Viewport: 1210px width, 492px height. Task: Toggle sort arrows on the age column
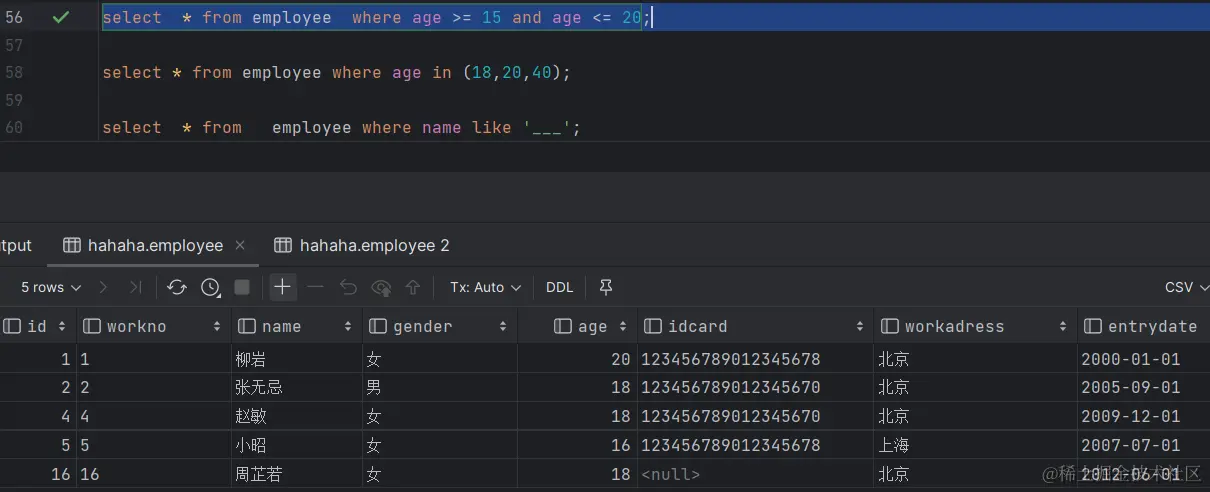coord(622,326)
